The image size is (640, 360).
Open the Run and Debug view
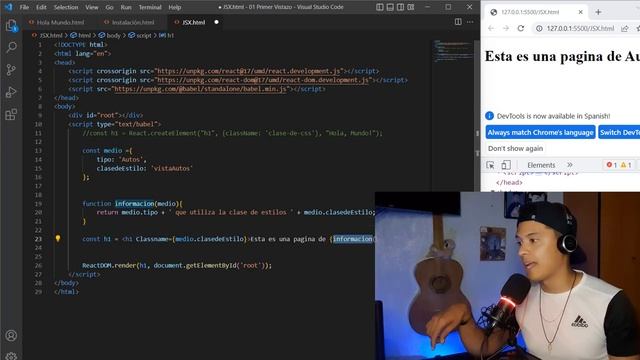(11, 92)
